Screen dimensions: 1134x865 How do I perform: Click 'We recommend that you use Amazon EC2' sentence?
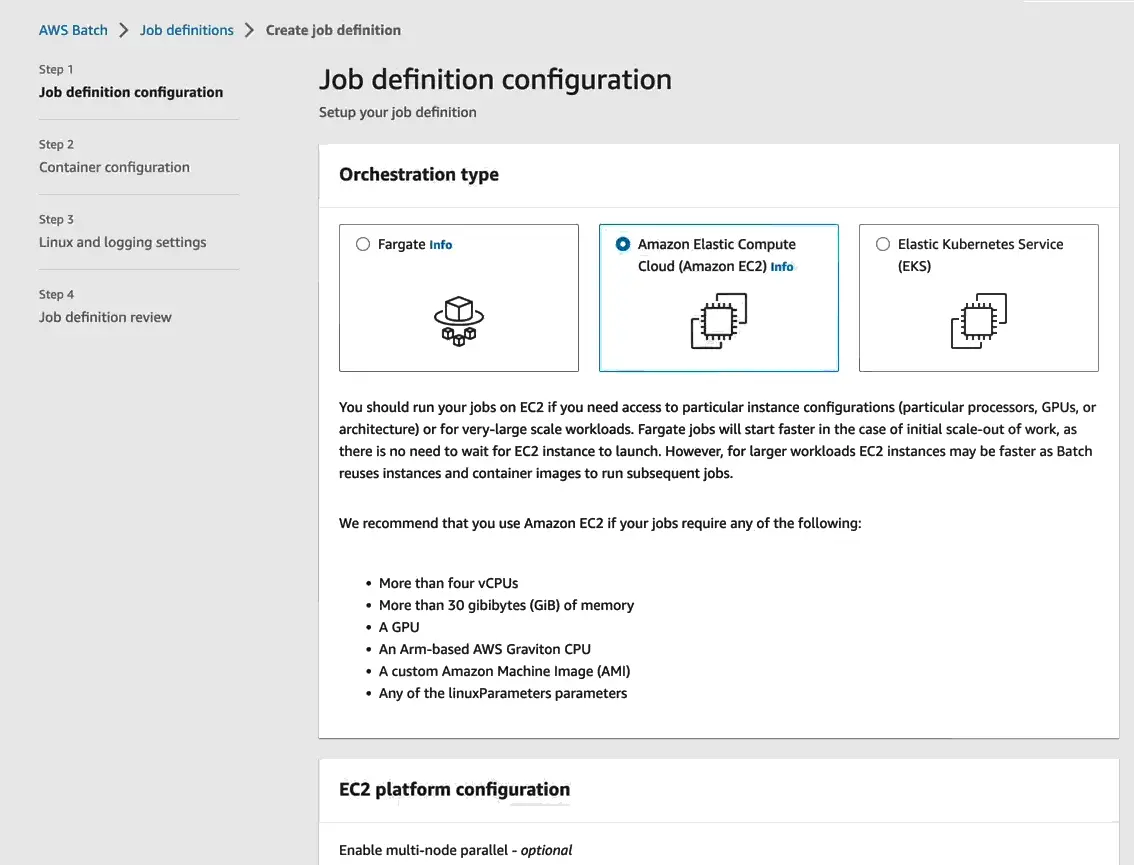(600, 523)
